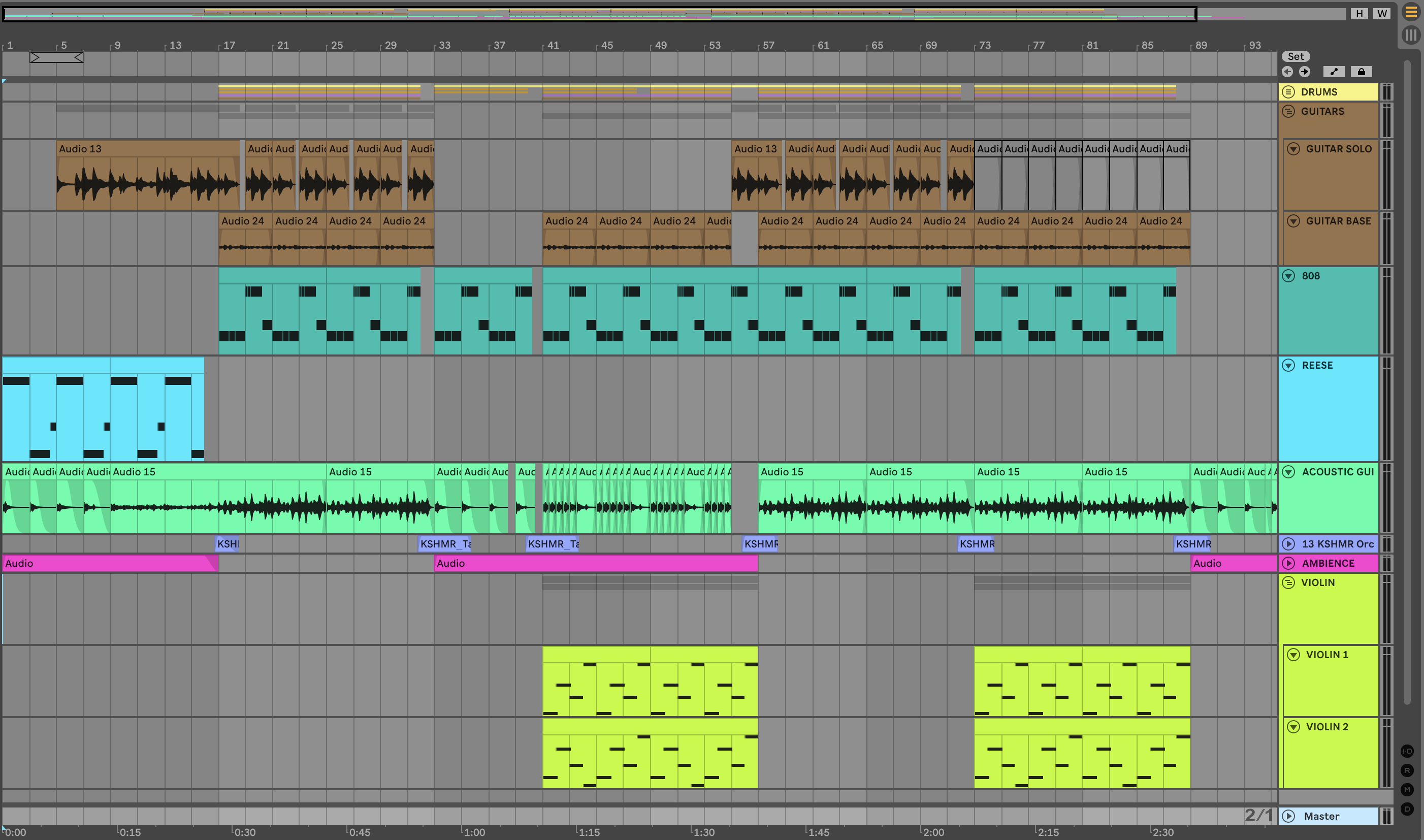Click the Master track level meter
Image resolution: width=1424 pixels, height=840 pixels.
1386,816
